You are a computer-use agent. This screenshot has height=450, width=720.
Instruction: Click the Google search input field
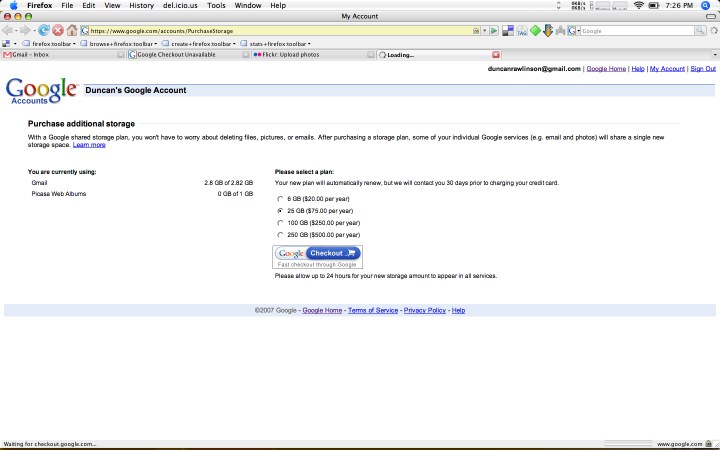pyautogui.click(x=637, y=31)
